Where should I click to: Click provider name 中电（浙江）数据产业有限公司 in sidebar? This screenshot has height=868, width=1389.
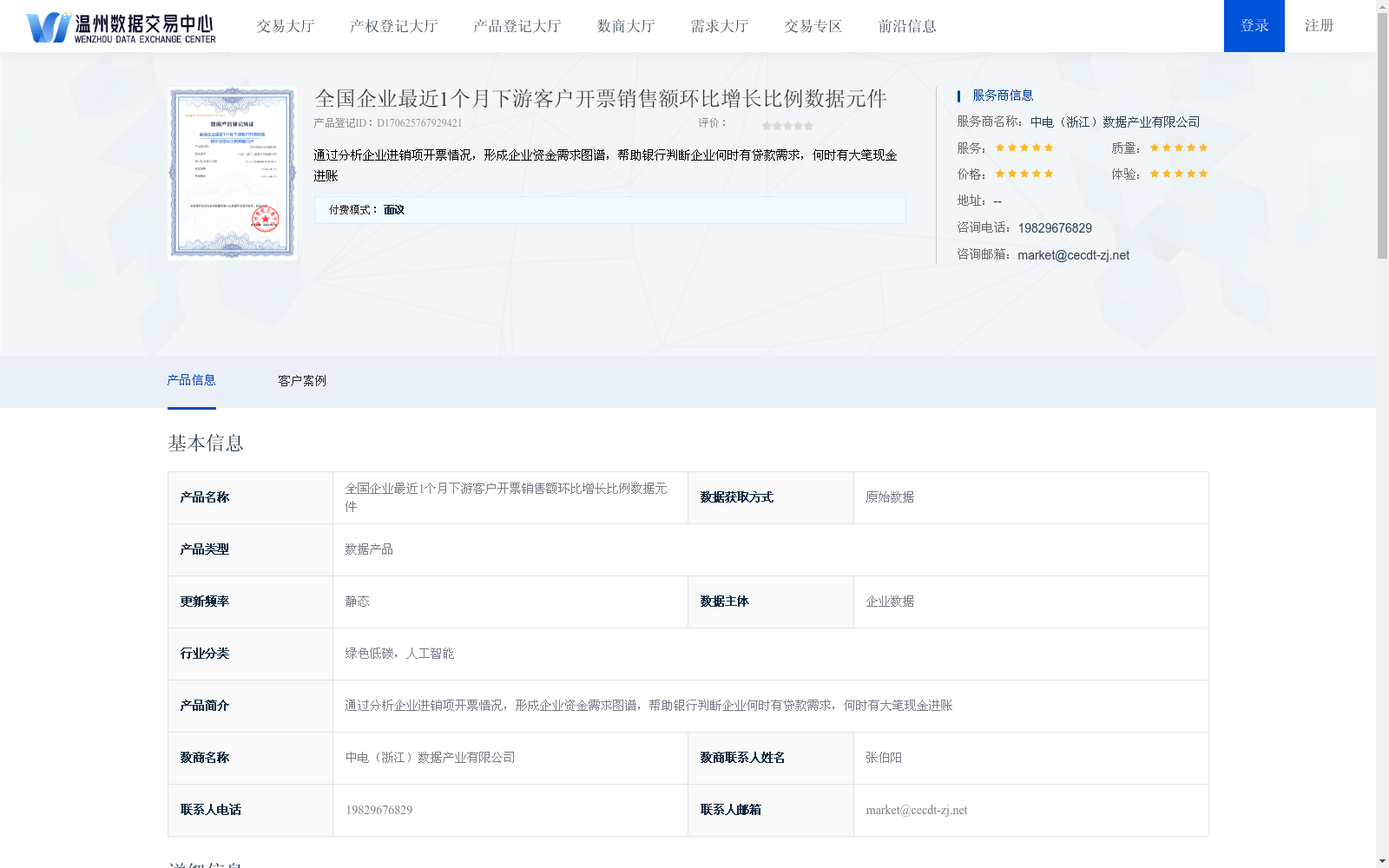point(1116,122)
